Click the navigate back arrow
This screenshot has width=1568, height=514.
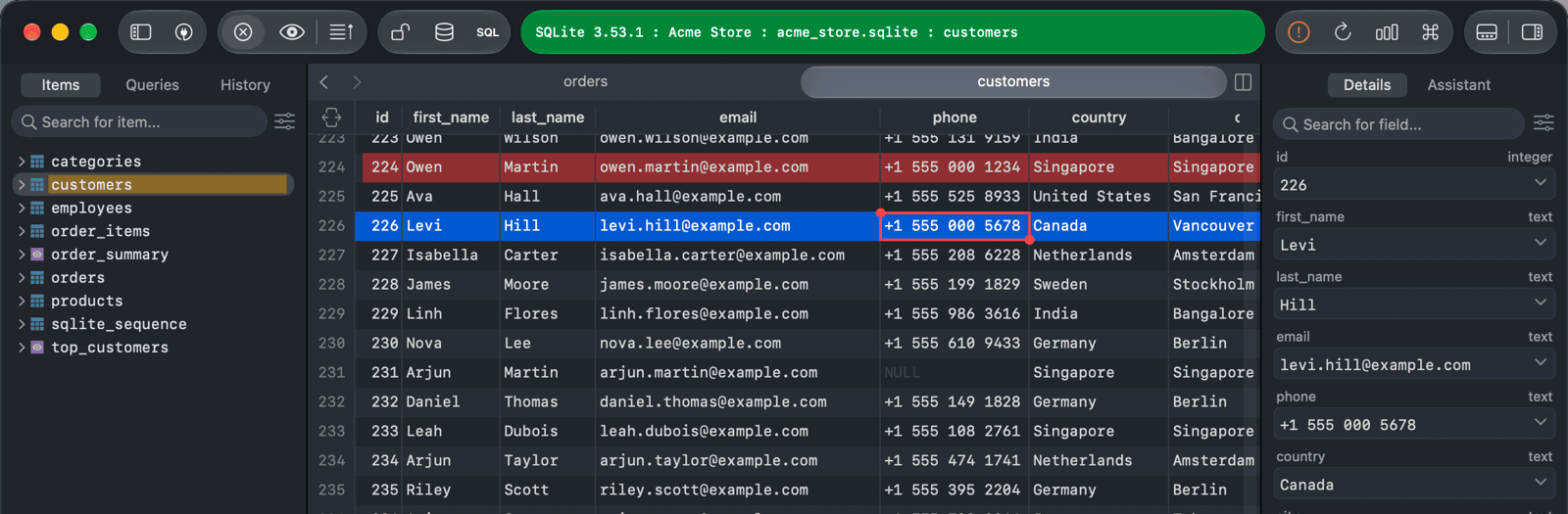click(324, 82)
